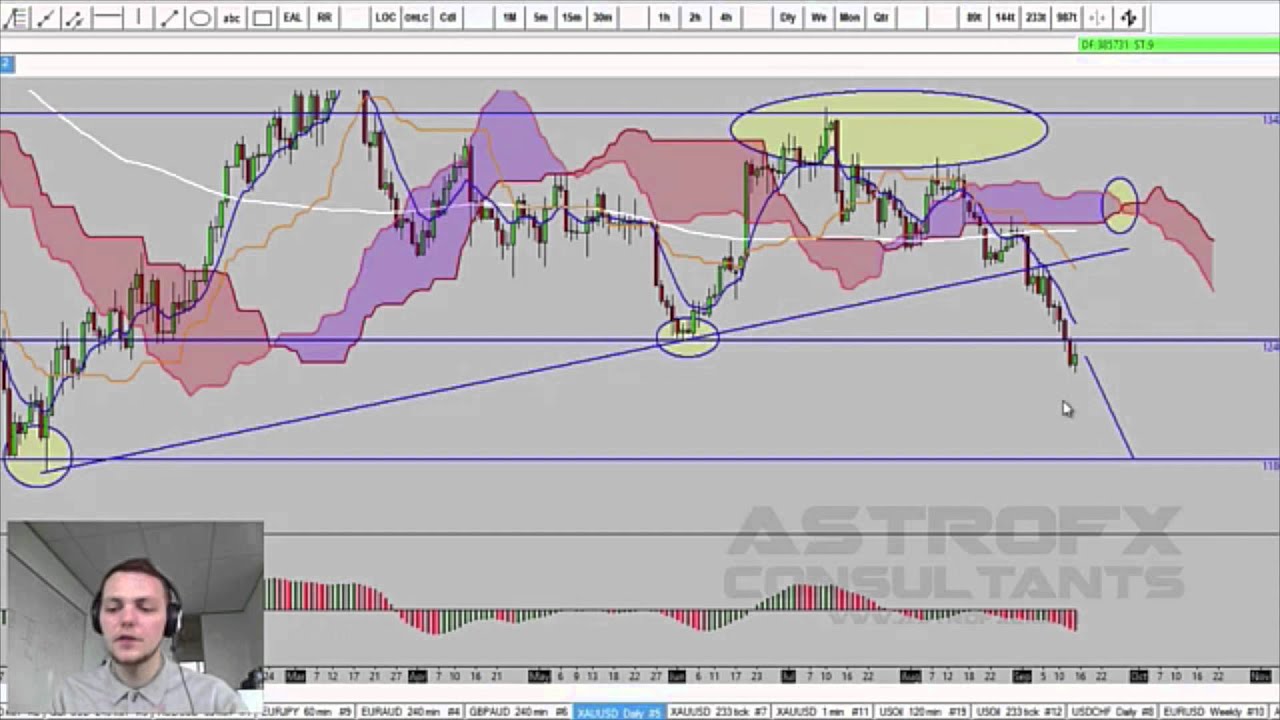Screen dimensions: 1280x720
Task: Select the abc text label tool
Action: 231,17
